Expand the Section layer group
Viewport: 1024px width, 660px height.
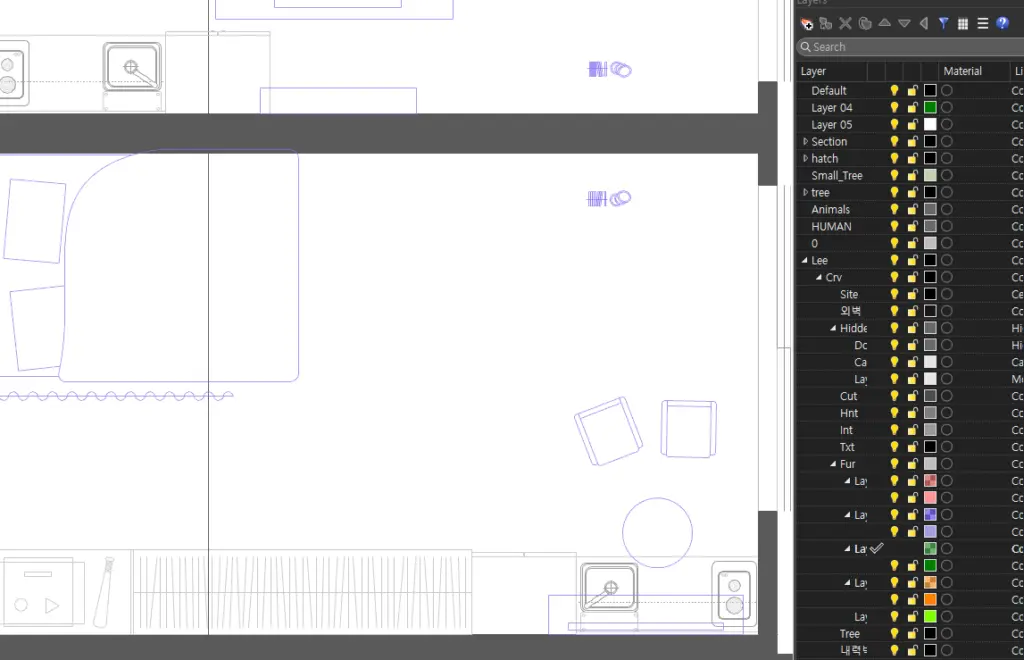coord(805,142)
